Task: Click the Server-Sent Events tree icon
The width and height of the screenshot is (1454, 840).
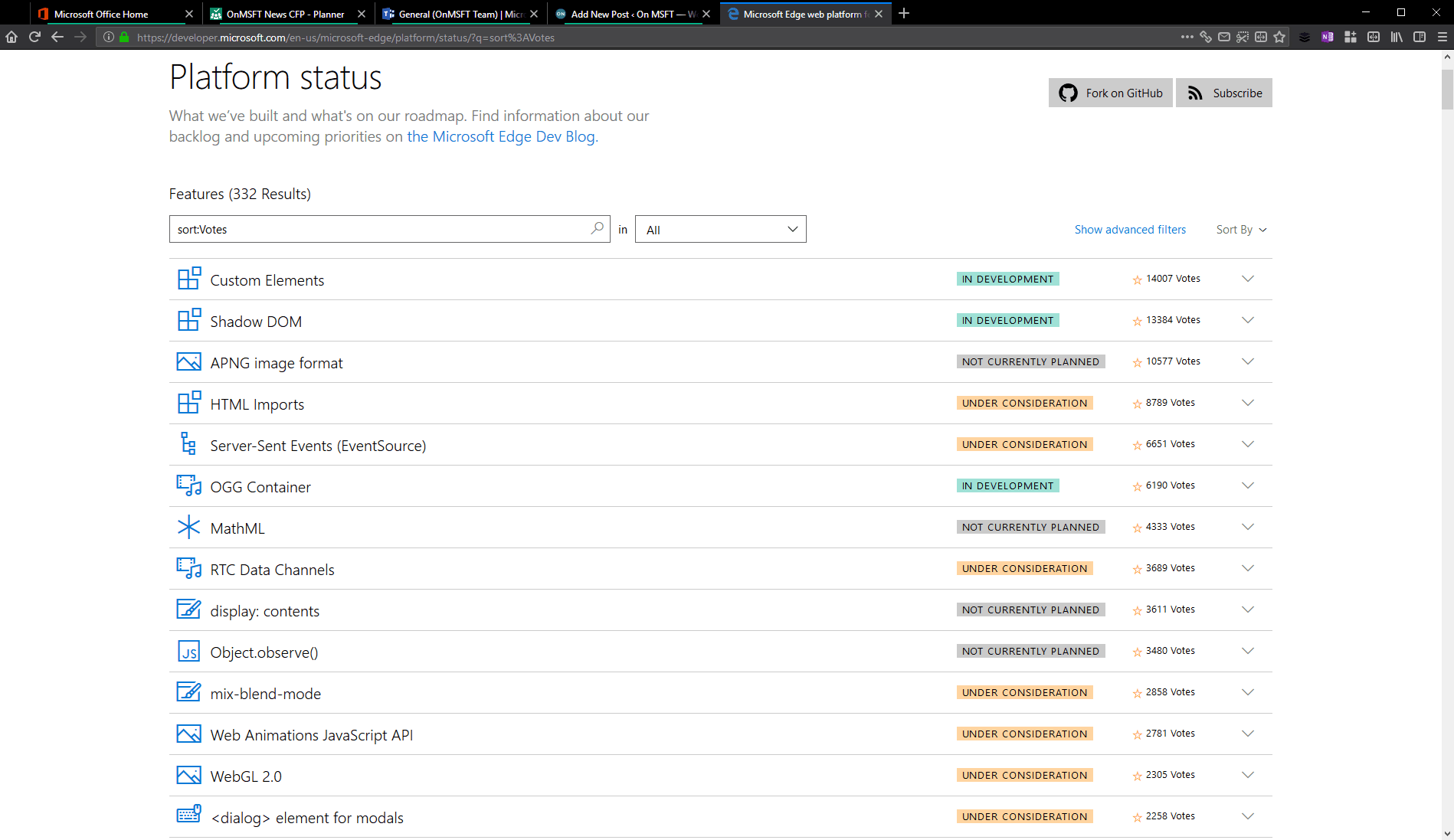Action: (x=188, y=443)
